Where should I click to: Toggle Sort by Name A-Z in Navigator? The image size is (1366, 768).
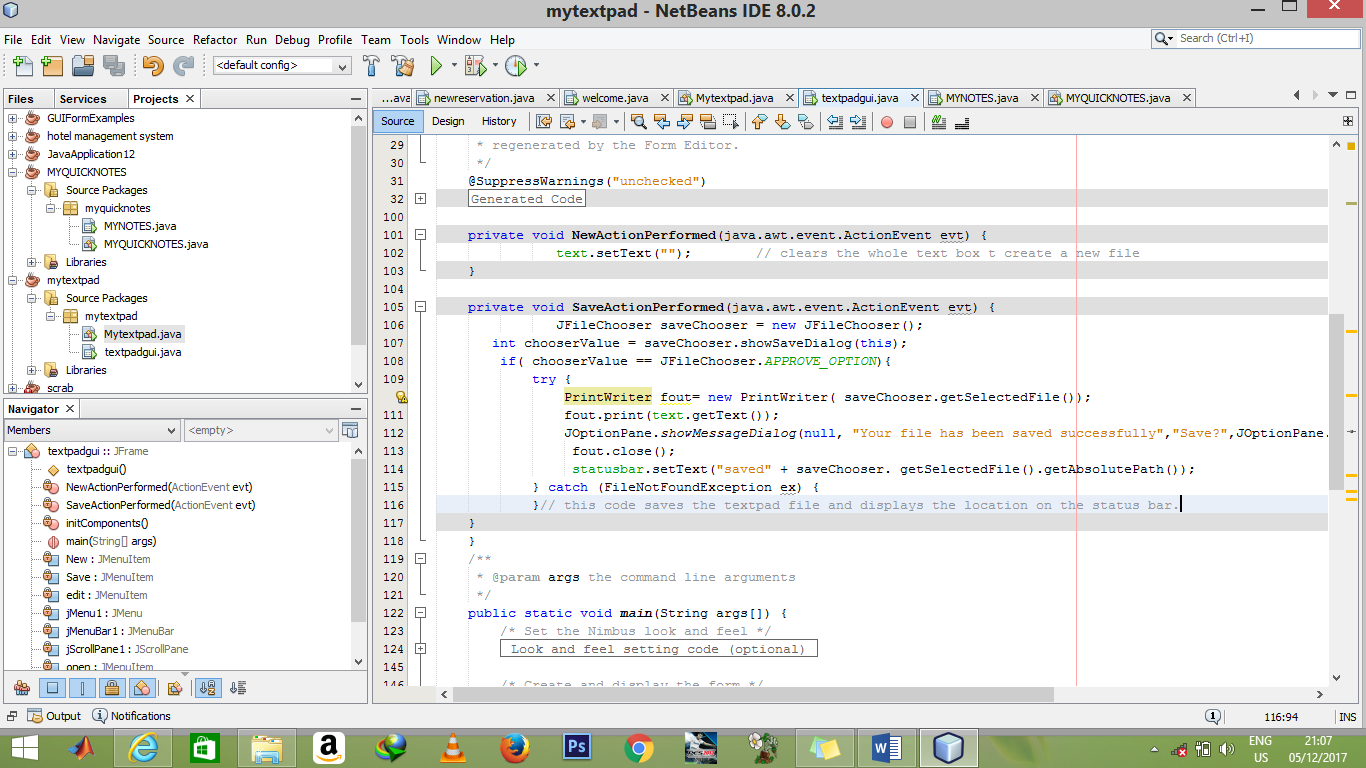pyautogui.click(x=208, y=688)
